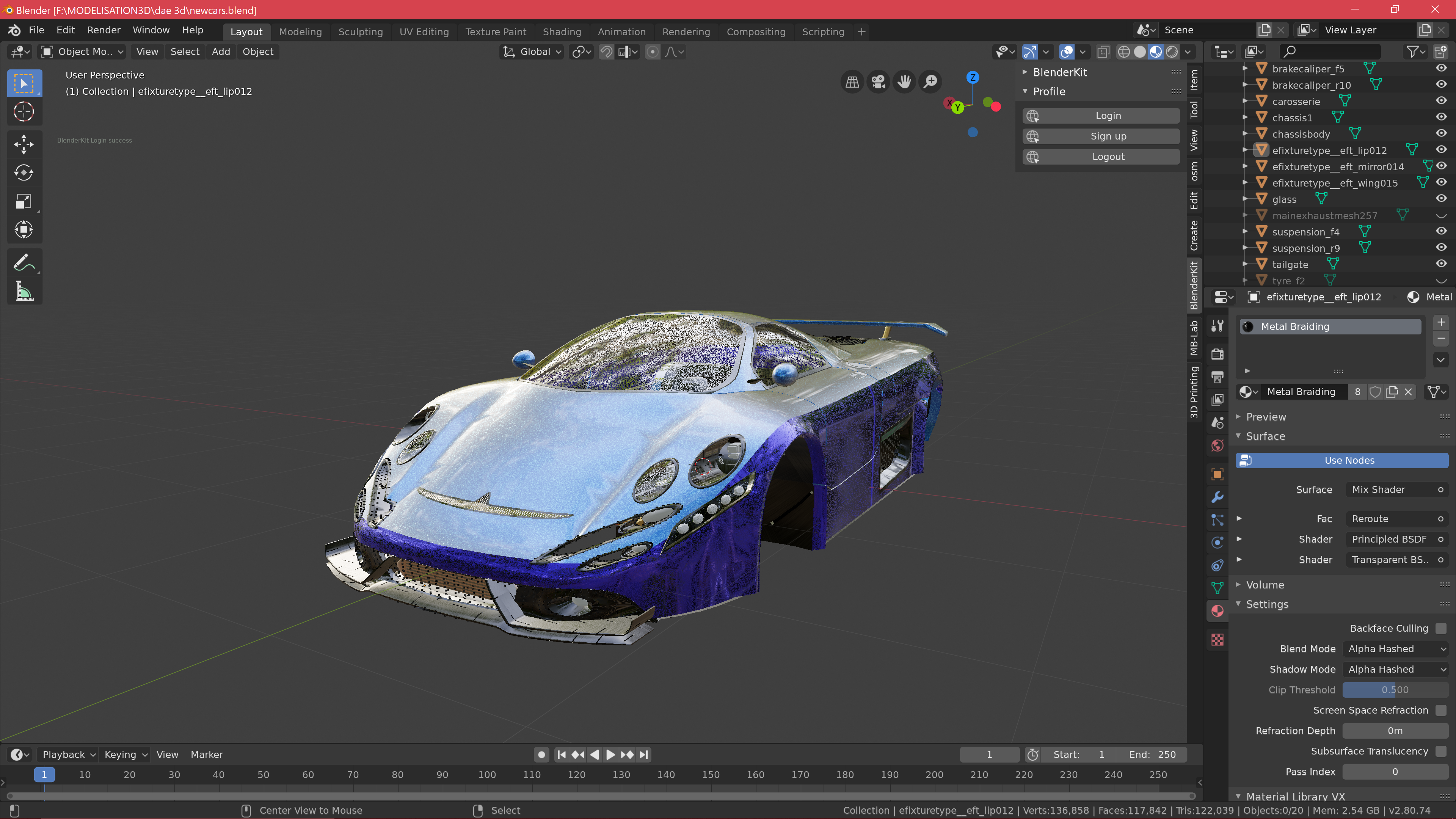
Task: Toggle the Use Nodes button
Action: [x=1342, y=461]
